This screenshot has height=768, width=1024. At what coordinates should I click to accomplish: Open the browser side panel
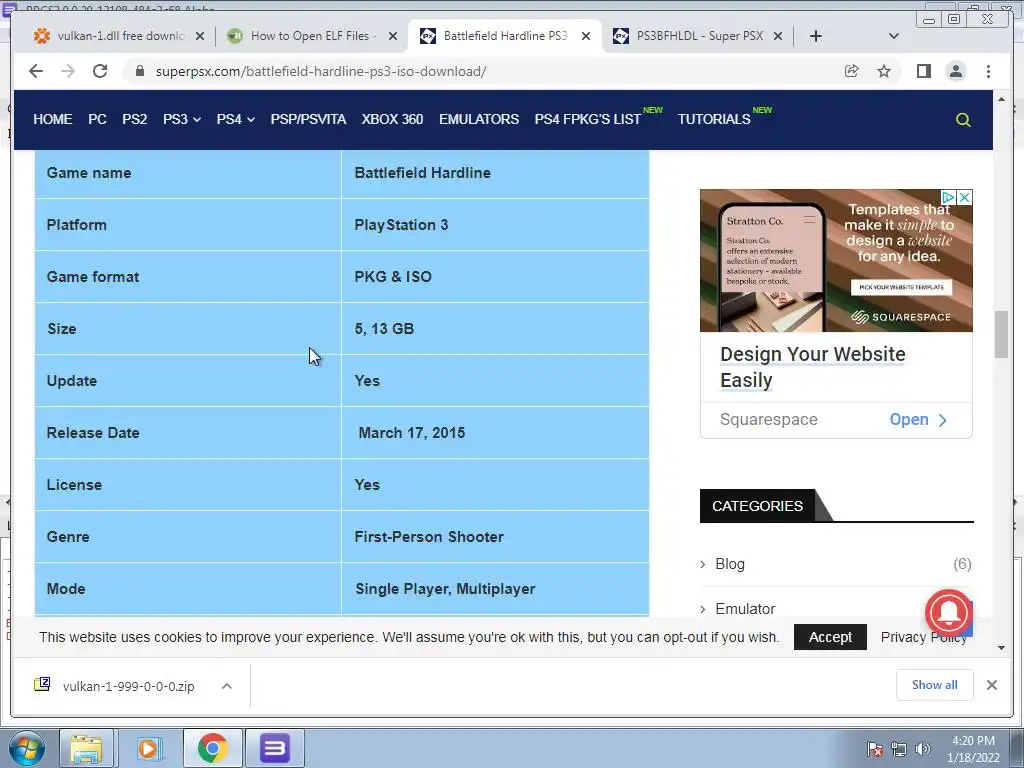tap(923, 71)
